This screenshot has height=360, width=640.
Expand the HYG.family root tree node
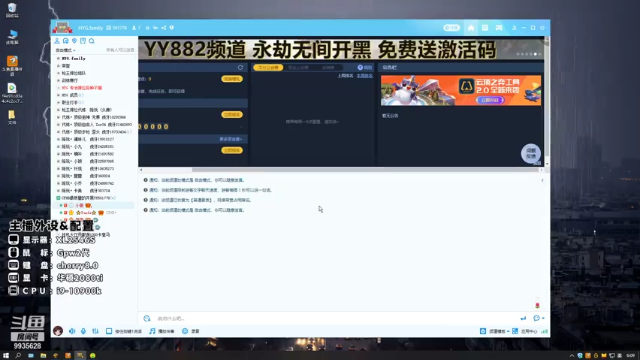tap(58, 58)
